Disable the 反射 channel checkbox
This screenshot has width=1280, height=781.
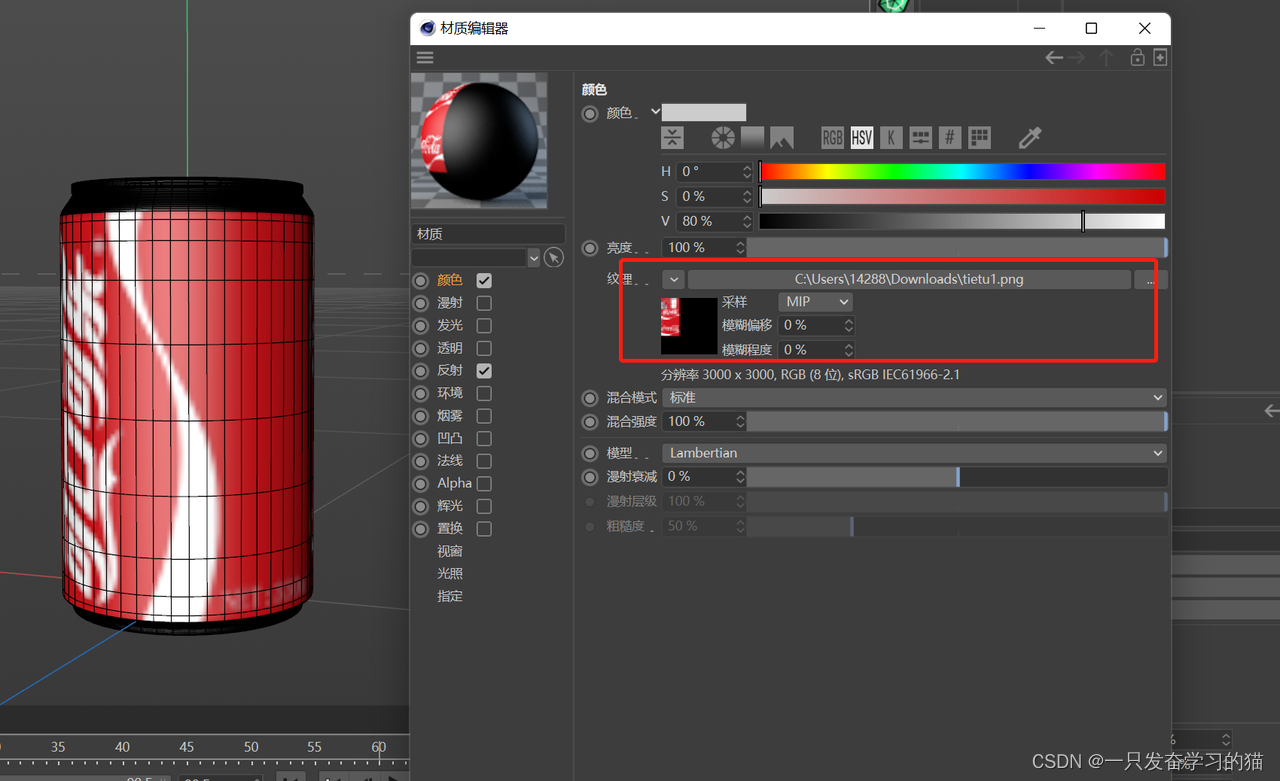(x=484, y=371)
